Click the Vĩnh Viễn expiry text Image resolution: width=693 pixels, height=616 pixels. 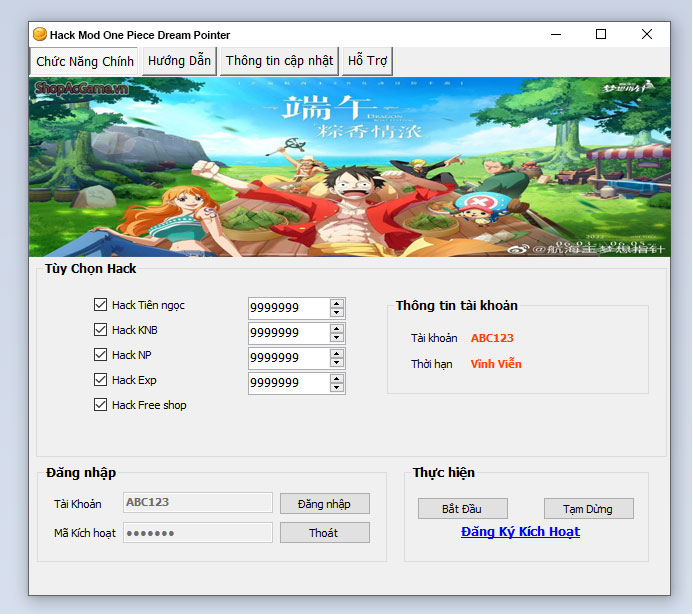496,364
